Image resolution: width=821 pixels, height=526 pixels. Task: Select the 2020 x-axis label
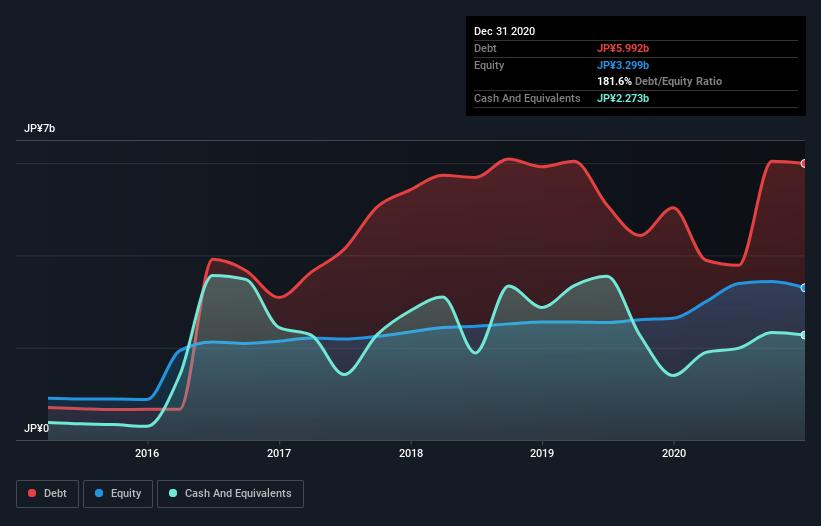tap(674, 453)
